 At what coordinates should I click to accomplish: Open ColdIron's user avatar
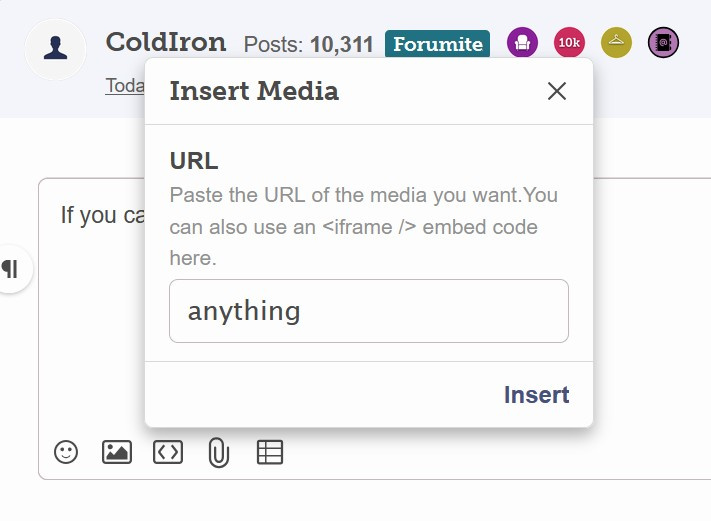coord(56,48)
